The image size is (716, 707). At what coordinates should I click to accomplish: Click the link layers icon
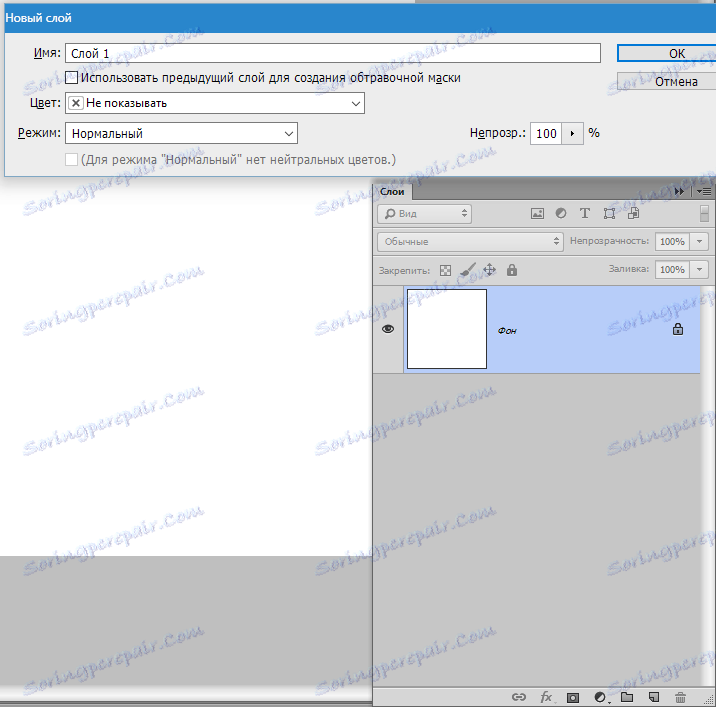click(519, 697)
